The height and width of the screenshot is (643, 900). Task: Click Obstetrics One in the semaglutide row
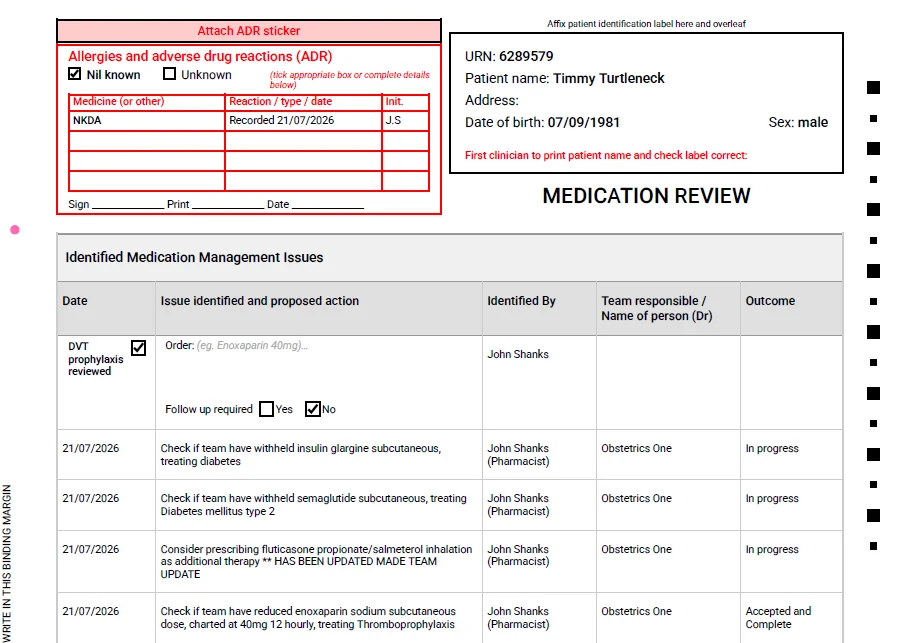(636, 498)
